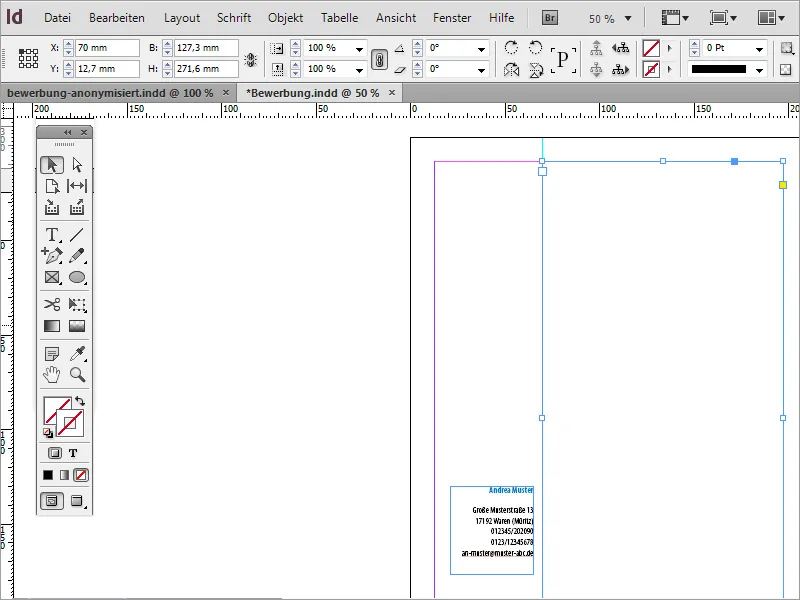Open the Layout menu
This screenshot has height=600, width=800.
(x=182, y=18)
